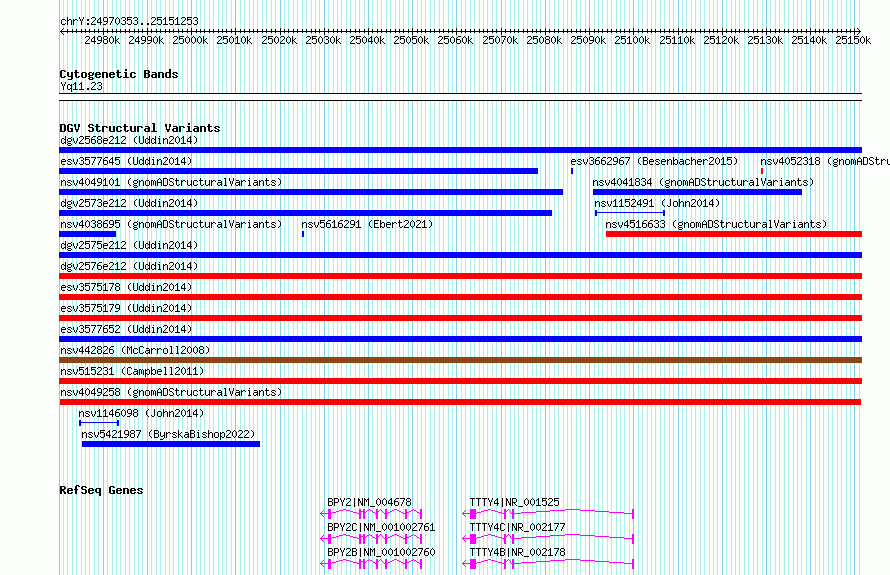Screen dimensions: 890x575
Task: Click nsv4038695 (gnomADStructuralVariants) label
Action: coord(171,224)
